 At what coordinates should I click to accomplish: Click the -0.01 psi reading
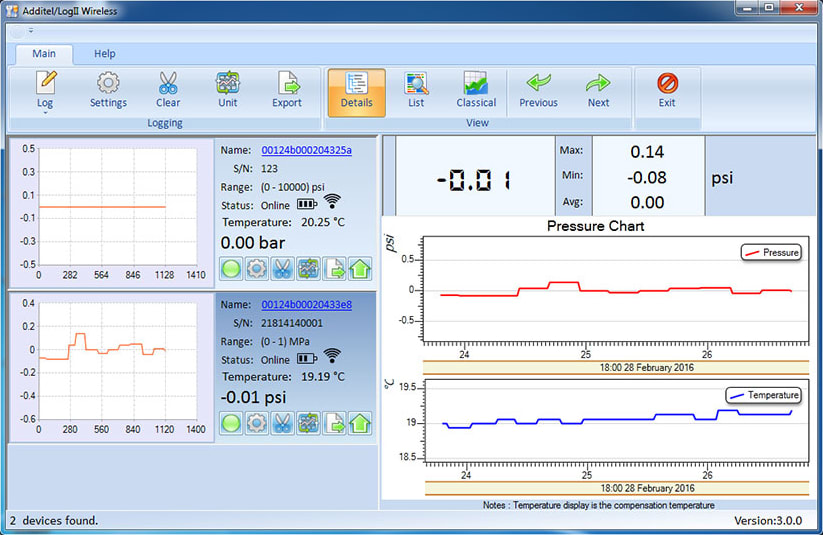(x=254, y=397)
